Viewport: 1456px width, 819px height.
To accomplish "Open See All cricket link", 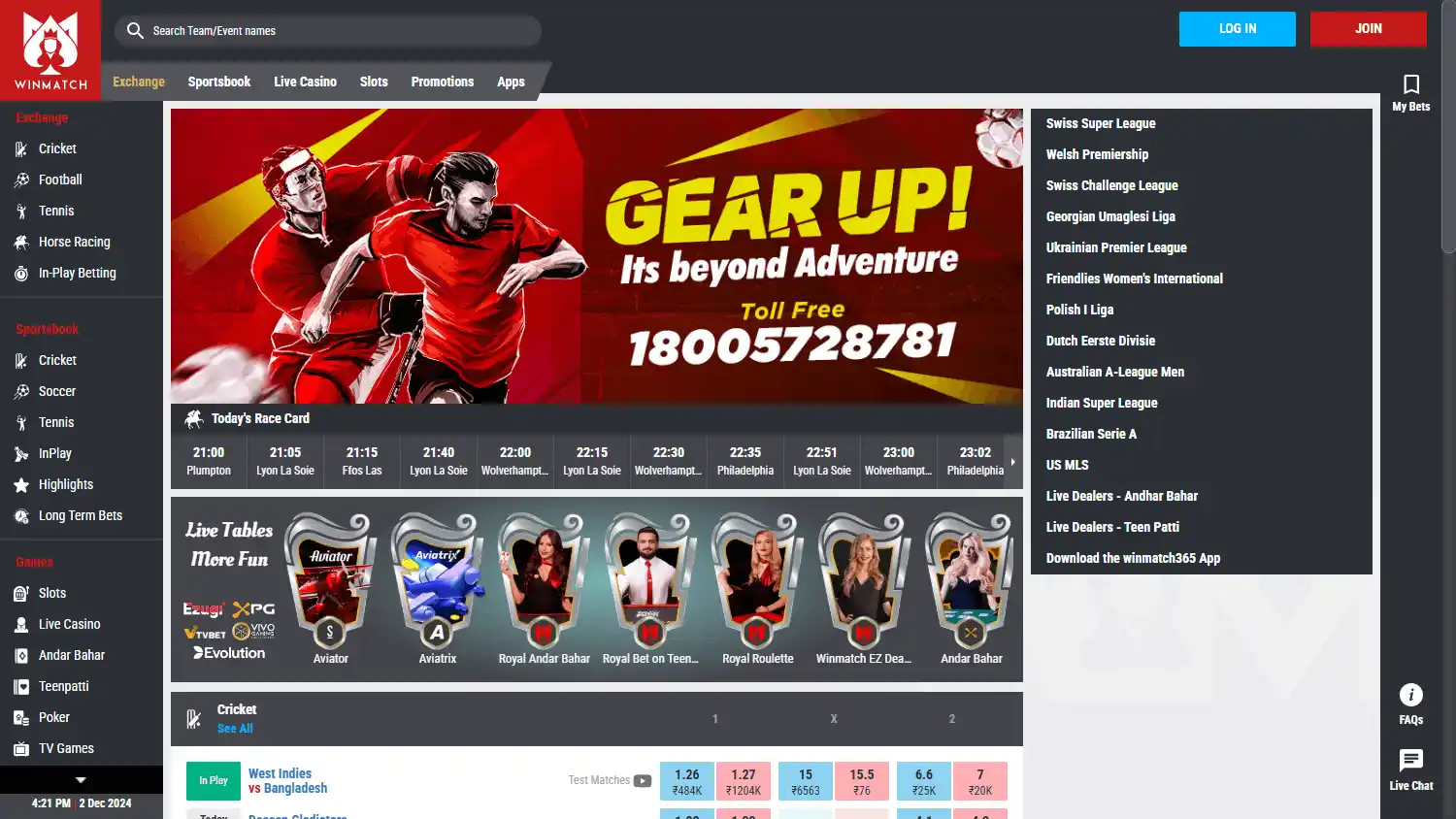I will [x=235, y=729].
